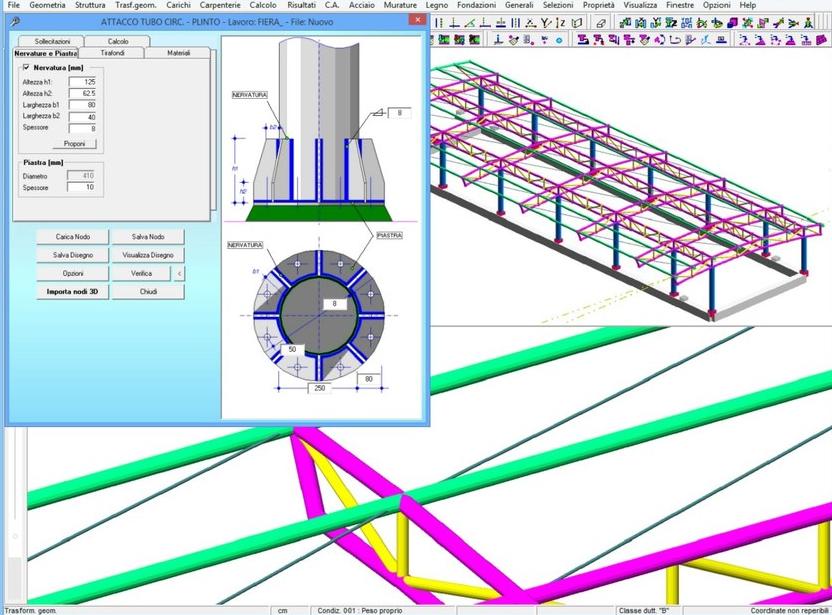This screenshot has width=832, height=615.
Task: Click the Importa nodi 3D button
Action: [x=73, y=292]
